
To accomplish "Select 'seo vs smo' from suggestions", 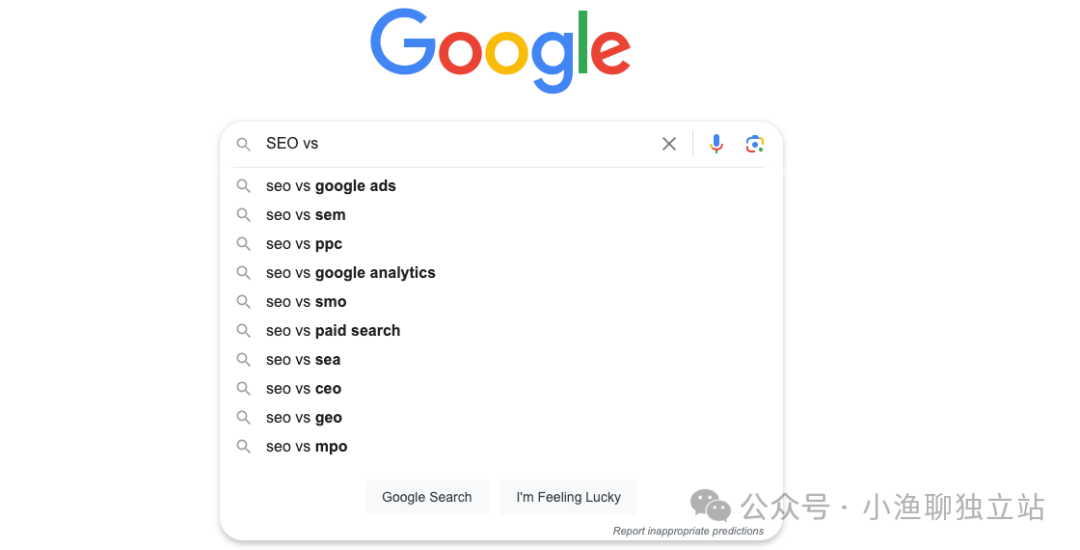I will (501, 302).
